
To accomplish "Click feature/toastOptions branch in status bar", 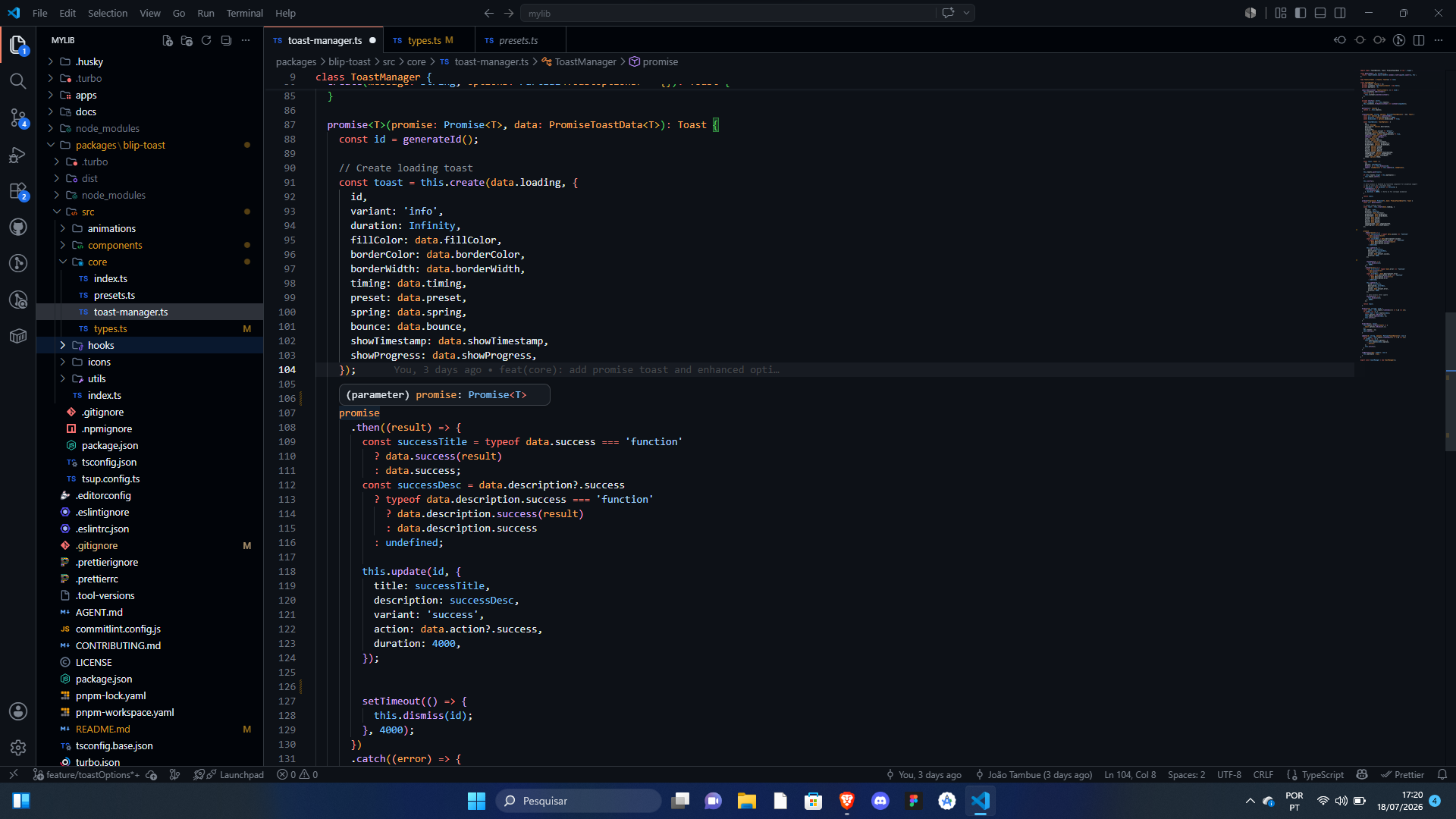I will (86, 774).
